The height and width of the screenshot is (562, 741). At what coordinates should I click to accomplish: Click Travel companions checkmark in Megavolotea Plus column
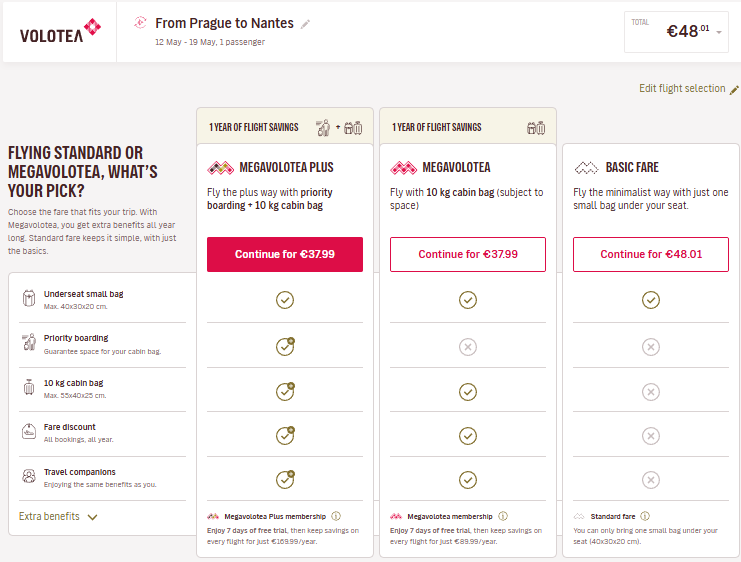coord(285,479)
